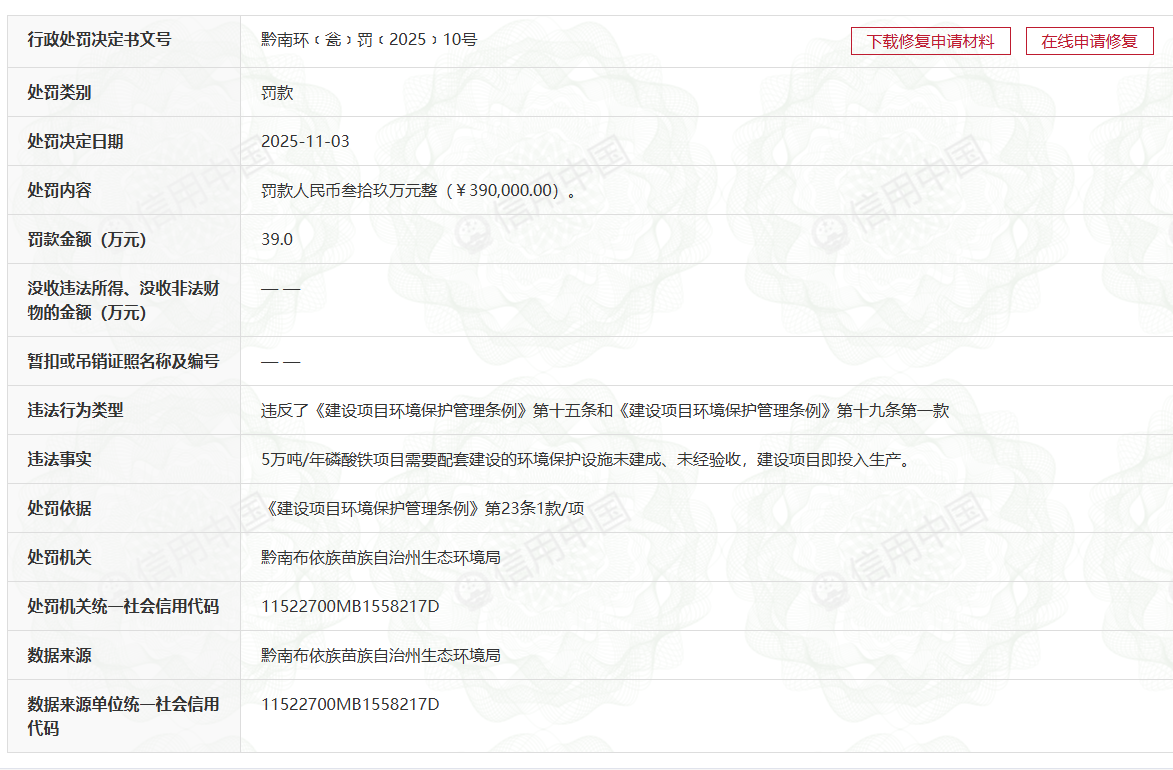Click the 下载修复申请材料 button
Screen dimensions: 1173x770
tap(931, 41)
